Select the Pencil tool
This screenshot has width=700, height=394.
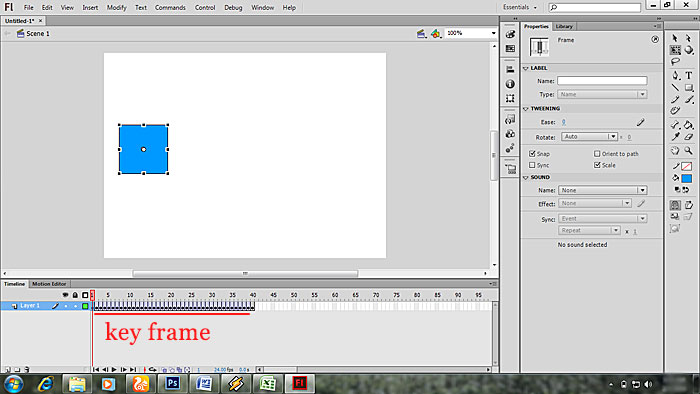[675, 100]
